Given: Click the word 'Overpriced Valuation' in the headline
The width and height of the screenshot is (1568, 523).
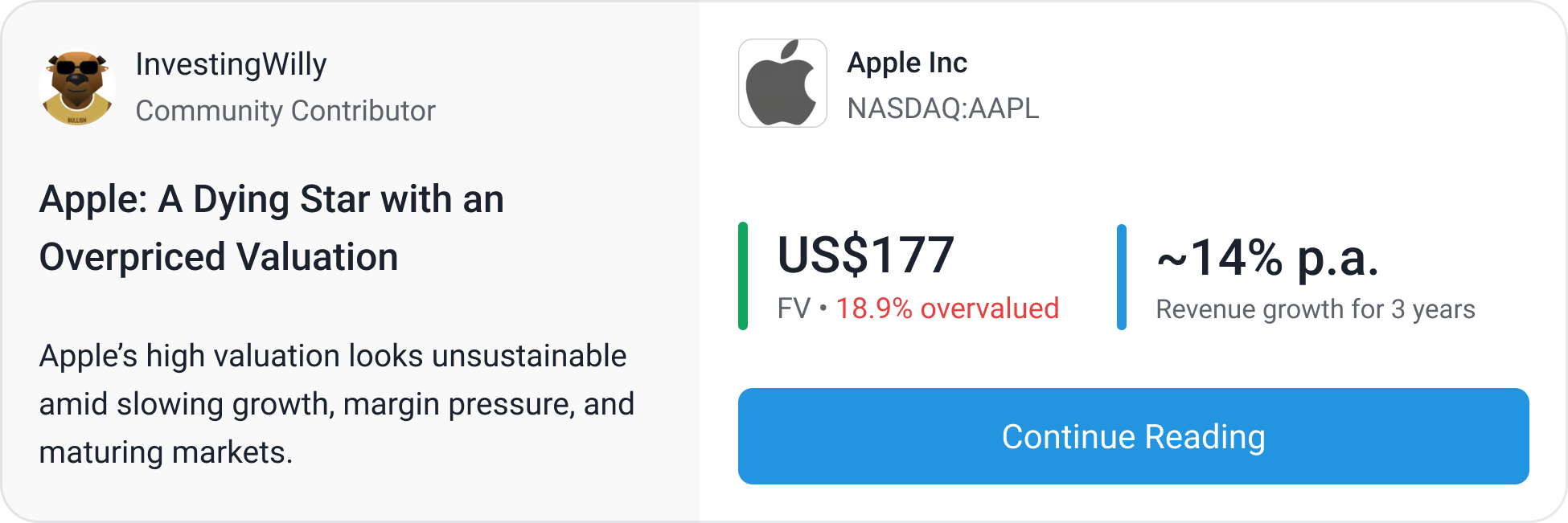Looking at the screenshot, I should 219,257.
